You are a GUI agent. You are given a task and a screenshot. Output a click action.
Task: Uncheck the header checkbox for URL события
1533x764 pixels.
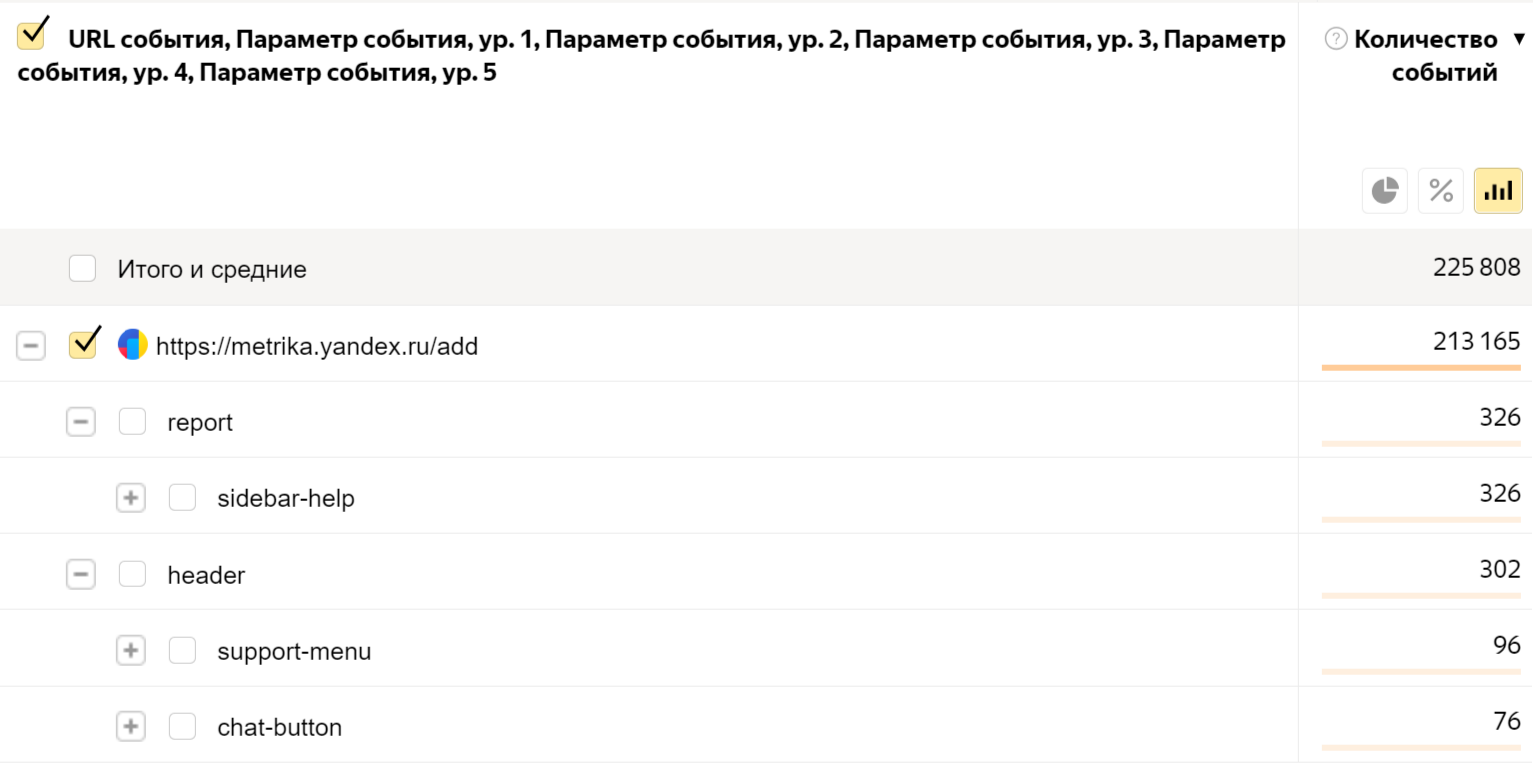coord(32,34)
